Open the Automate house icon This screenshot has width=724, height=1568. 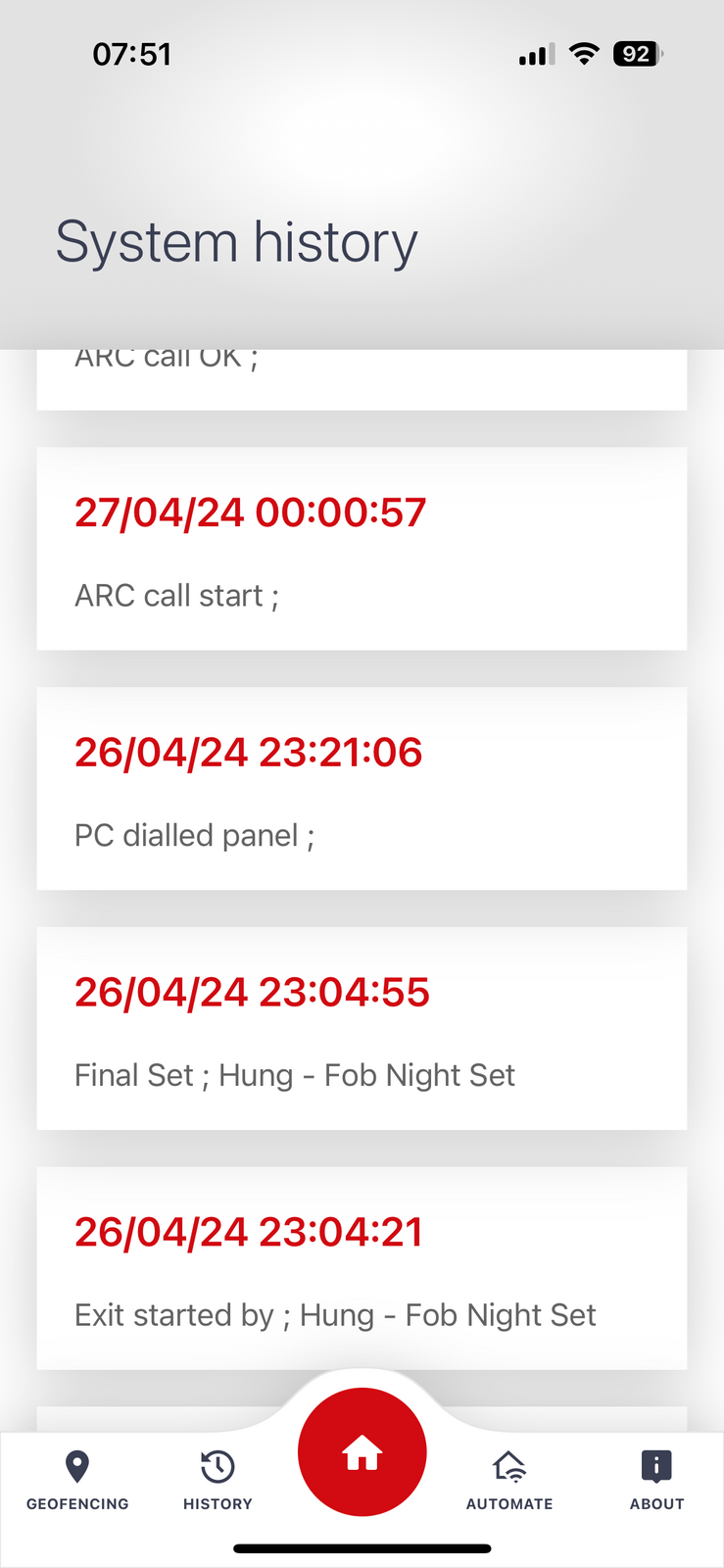click(509, 1467)
